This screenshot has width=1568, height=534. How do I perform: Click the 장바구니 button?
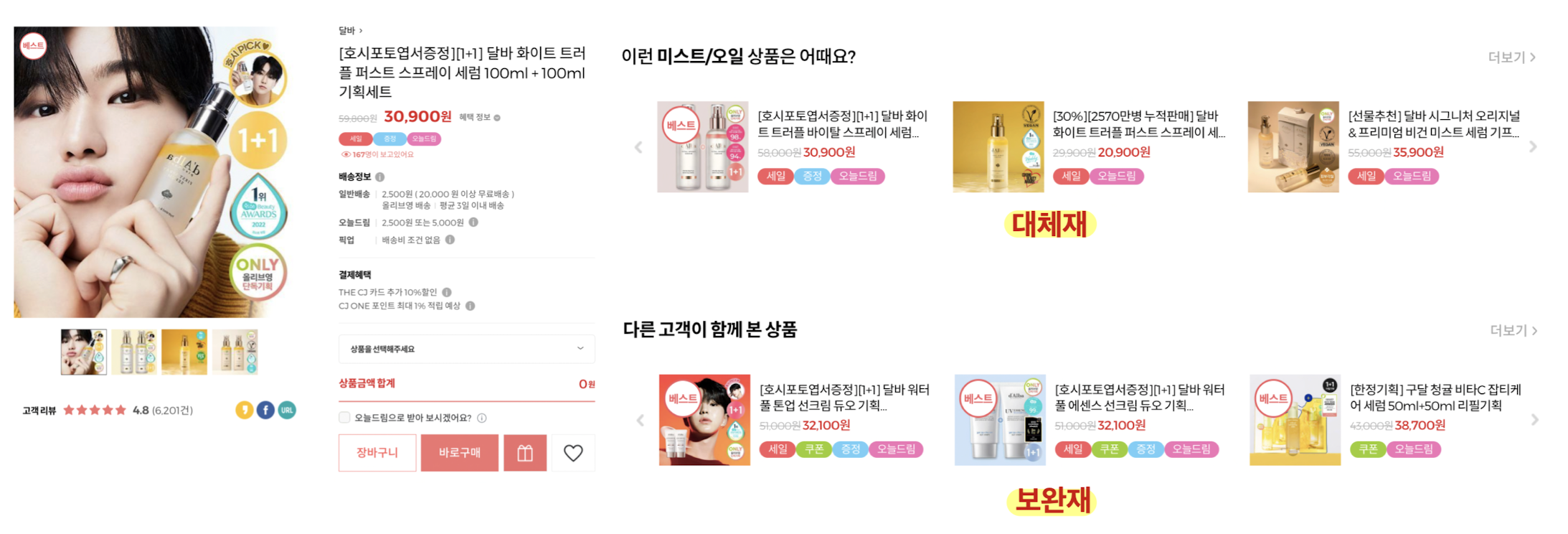[x=377, y=453]
